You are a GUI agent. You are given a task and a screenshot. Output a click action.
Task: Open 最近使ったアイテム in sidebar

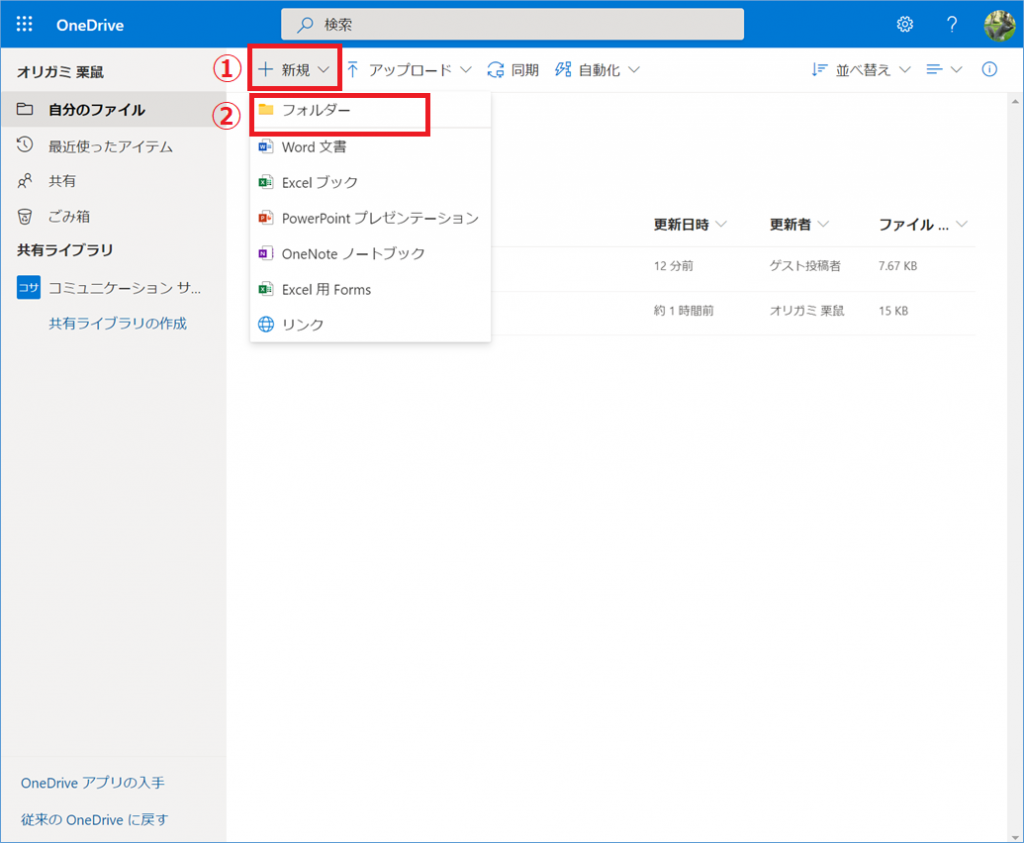pos(114,146)
